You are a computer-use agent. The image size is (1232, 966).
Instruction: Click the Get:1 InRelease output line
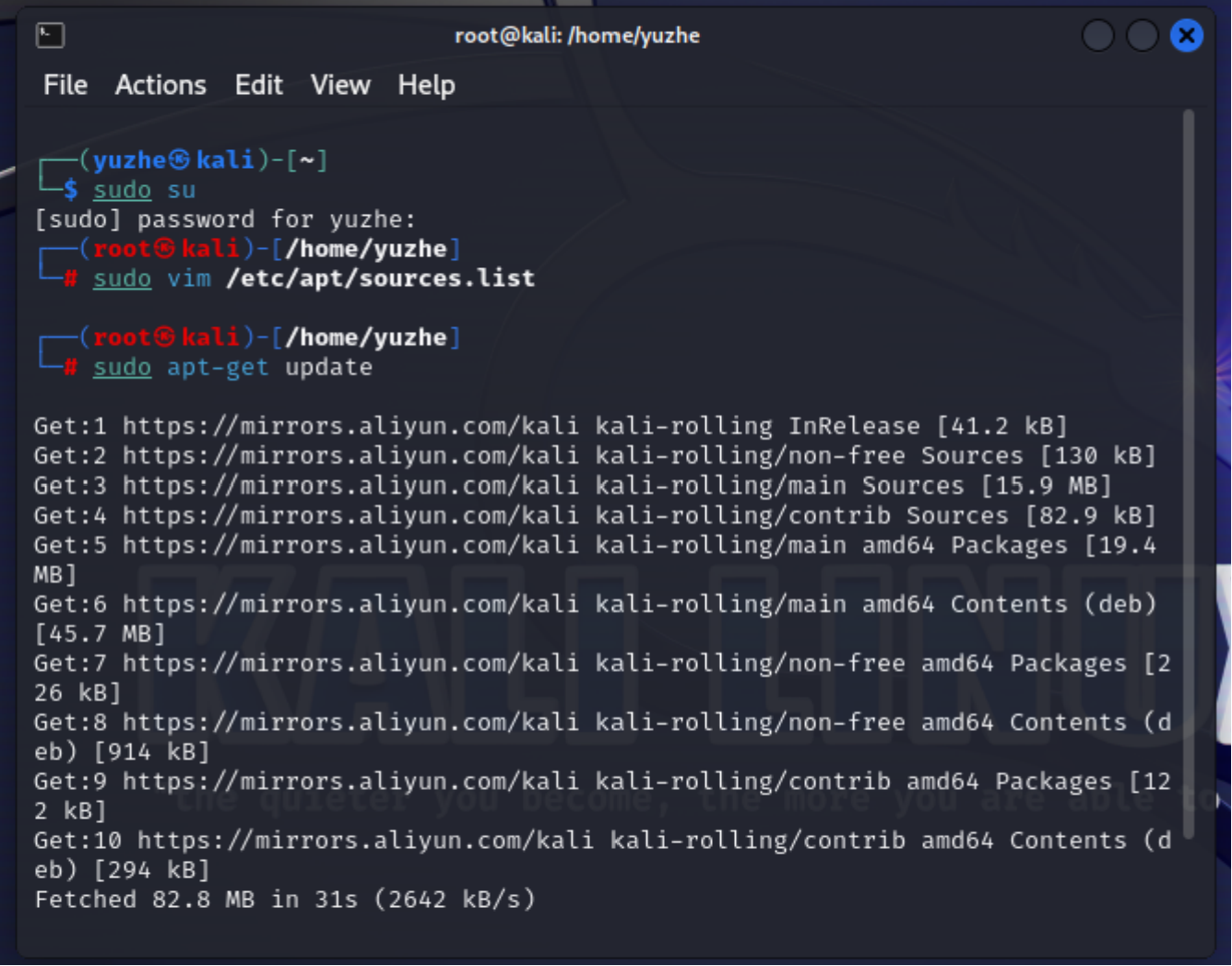coord(551,426)
